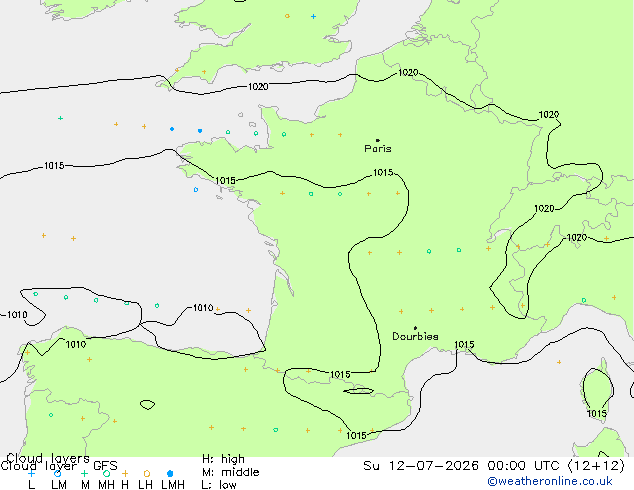Image resolution: width=634 pixels, height=490 pixels.
Task: Click the GFS model label
Action: point(105,466)
